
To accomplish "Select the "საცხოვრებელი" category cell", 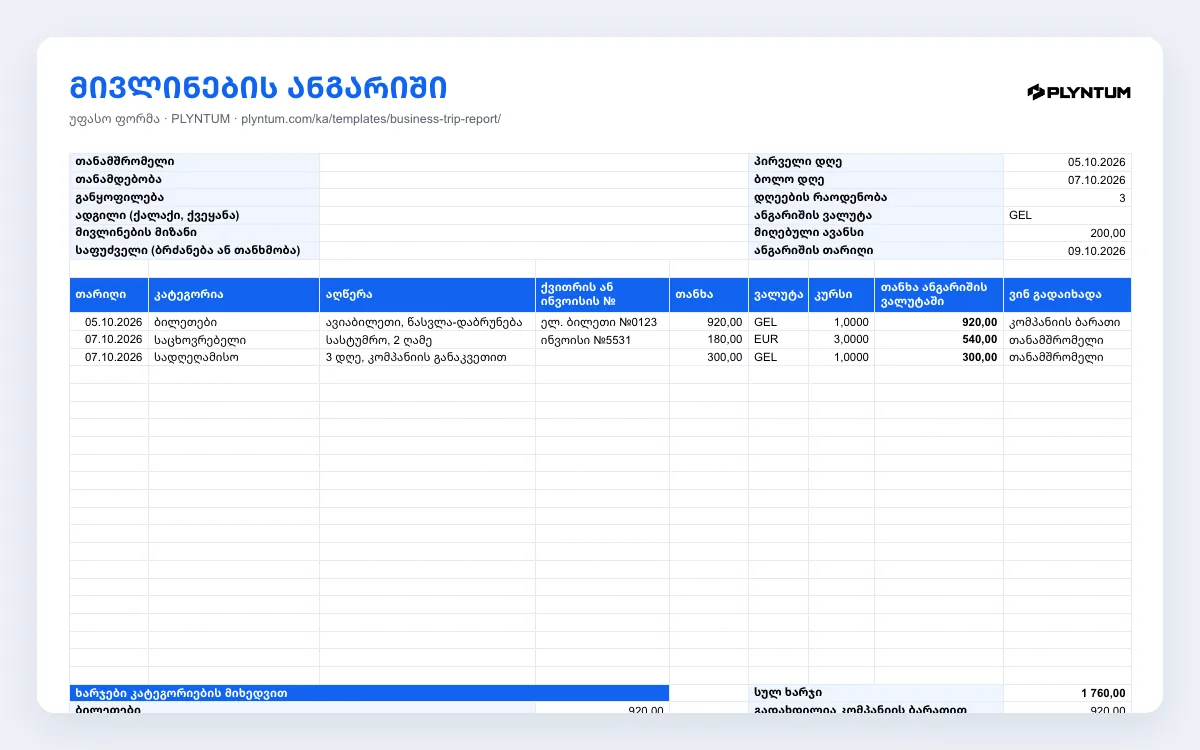I will (234, 339).
